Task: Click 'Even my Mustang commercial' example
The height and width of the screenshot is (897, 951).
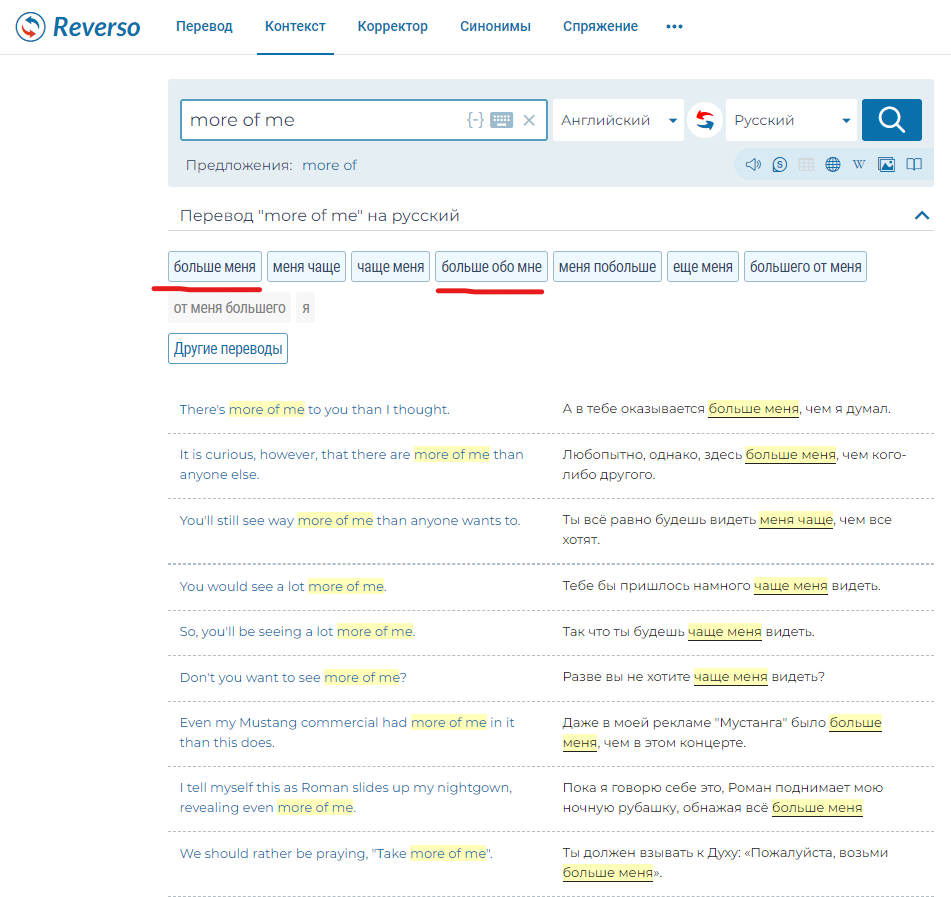Action: click(x=347, y=733)
